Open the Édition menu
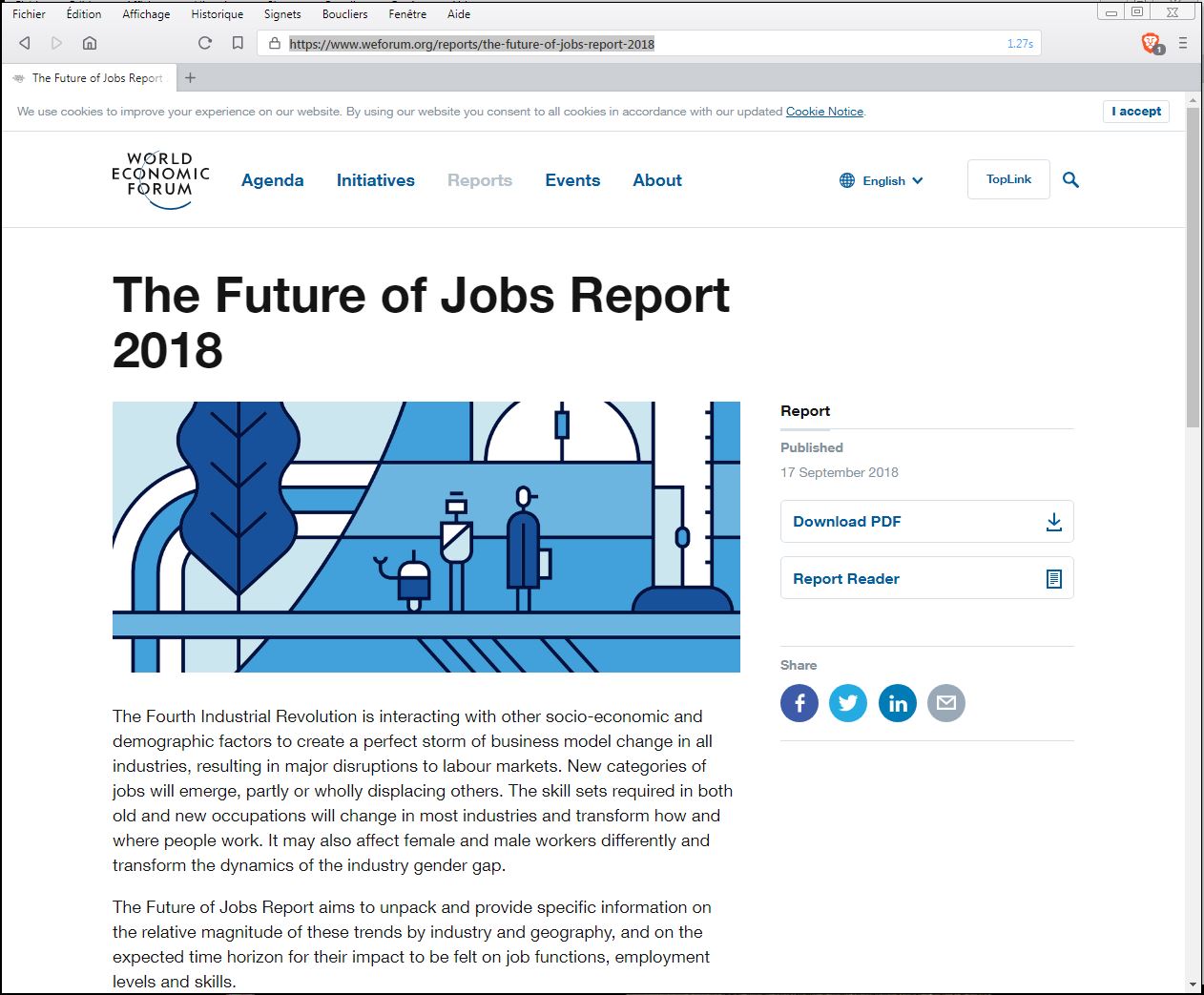Screen dimensions: 1204x995 pos(84,14)
